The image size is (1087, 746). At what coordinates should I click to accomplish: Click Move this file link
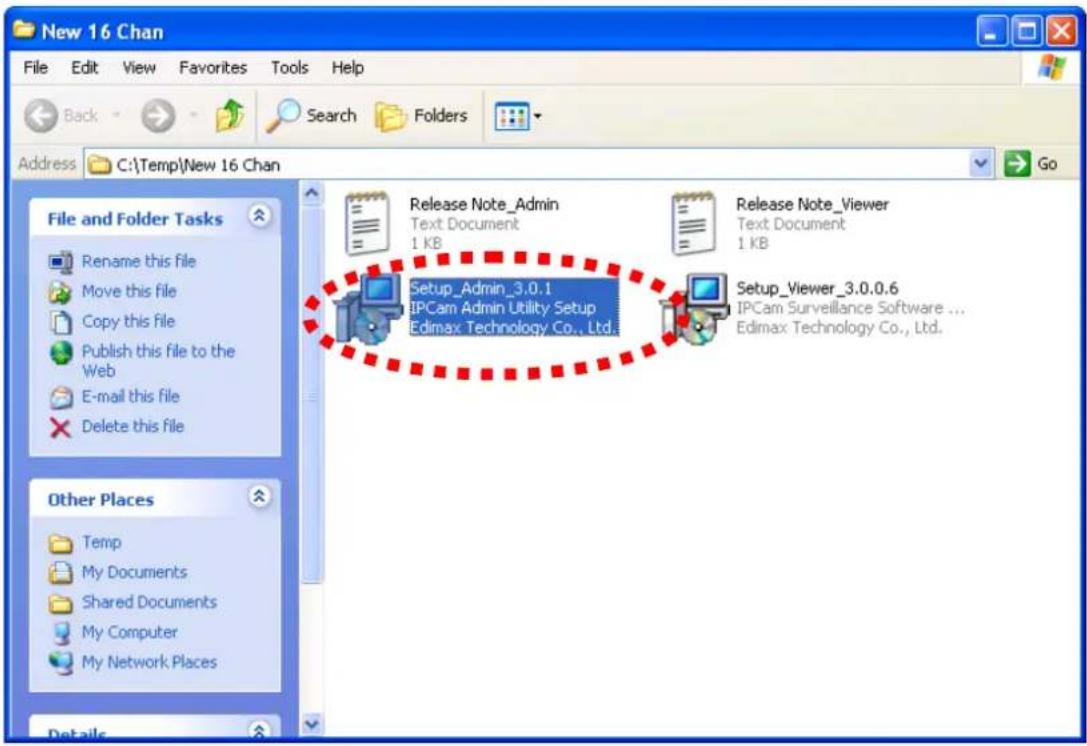coord(129,291)
